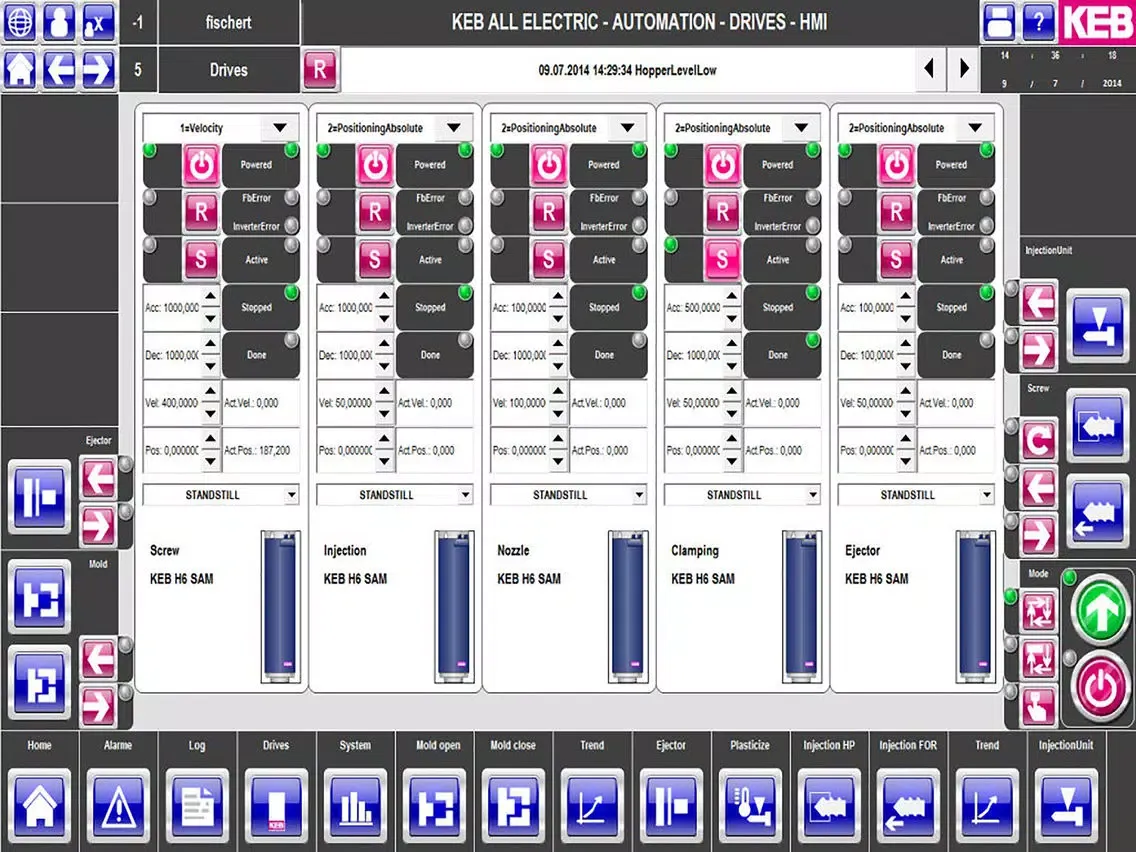Screen dimensions: 1136x852
Task: Click pink power-off button at bottom right
Action: [x=1100, y=685]
